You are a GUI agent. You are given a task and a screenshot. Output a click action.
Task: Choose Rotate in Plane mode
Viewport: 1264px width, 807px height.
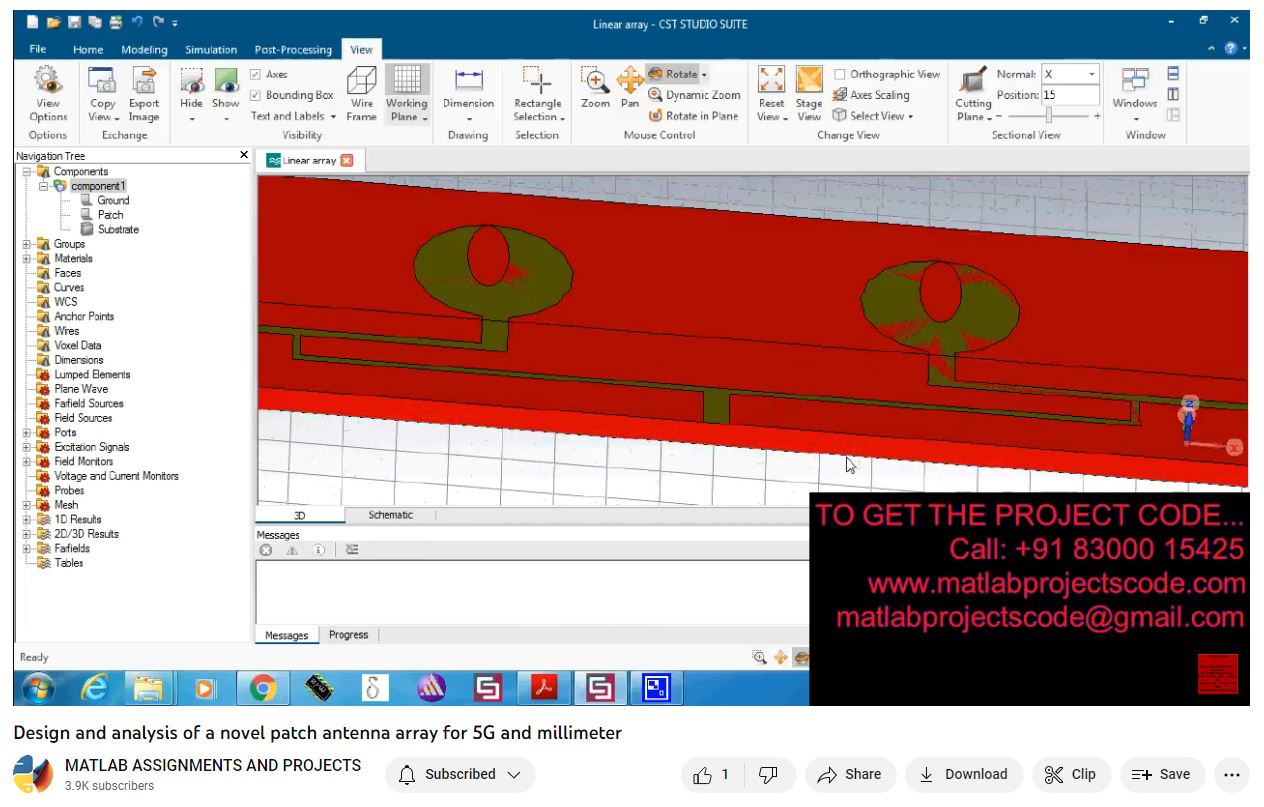click(693, 116)
